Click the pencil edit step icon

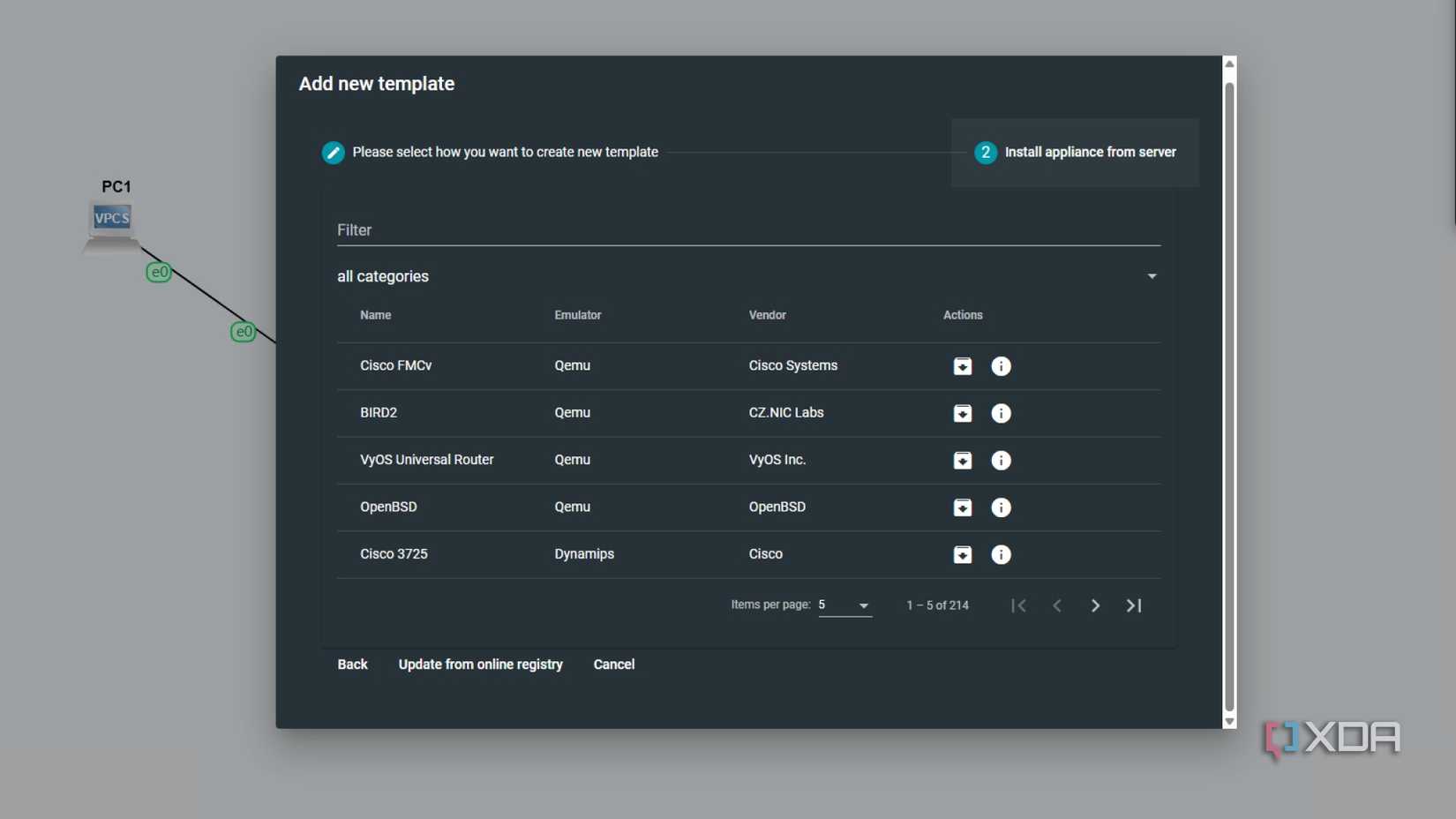[x=333, y=153]
